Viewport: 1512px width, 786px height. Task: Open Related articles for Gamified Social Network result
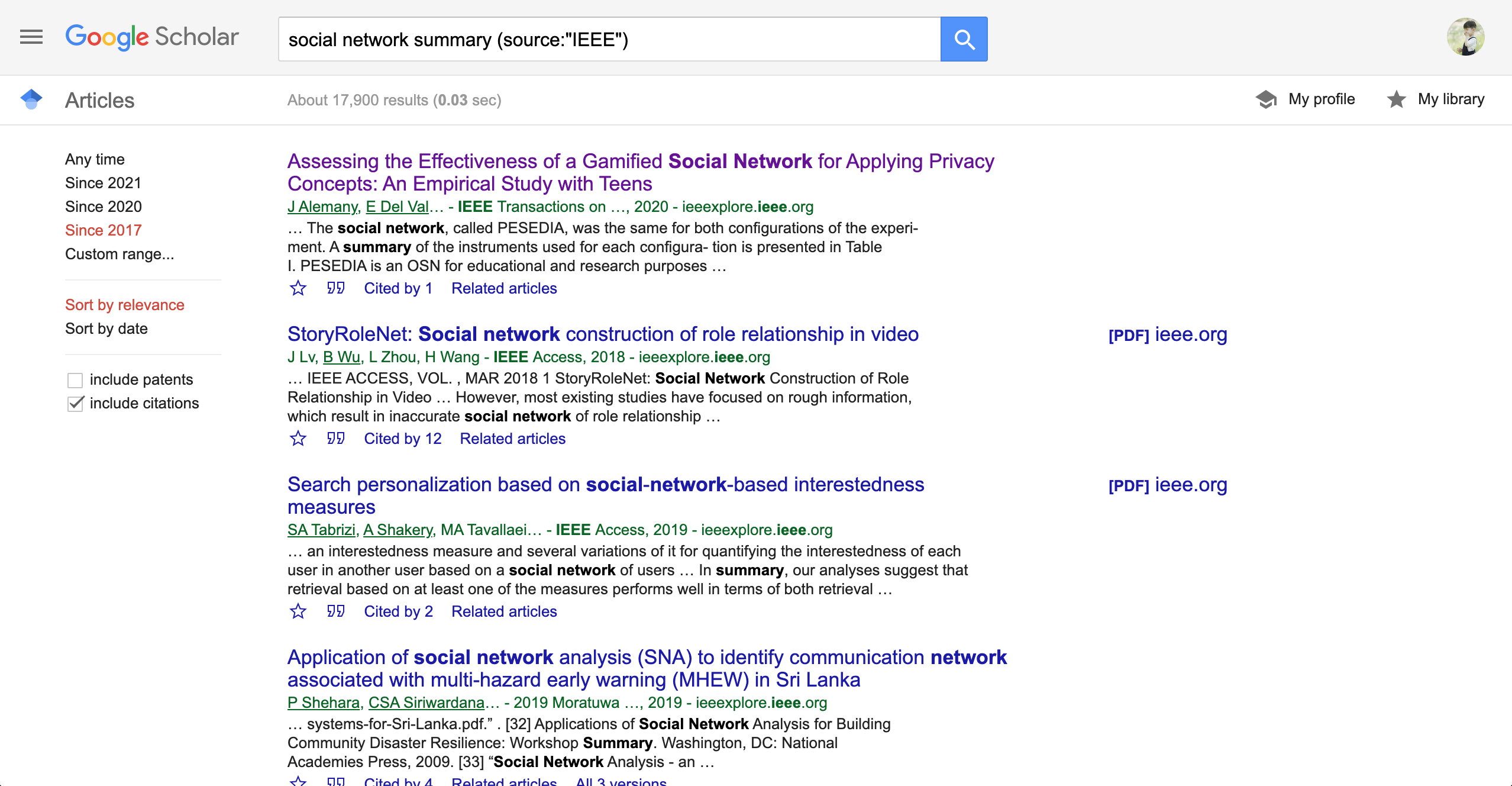pos(504,288)
